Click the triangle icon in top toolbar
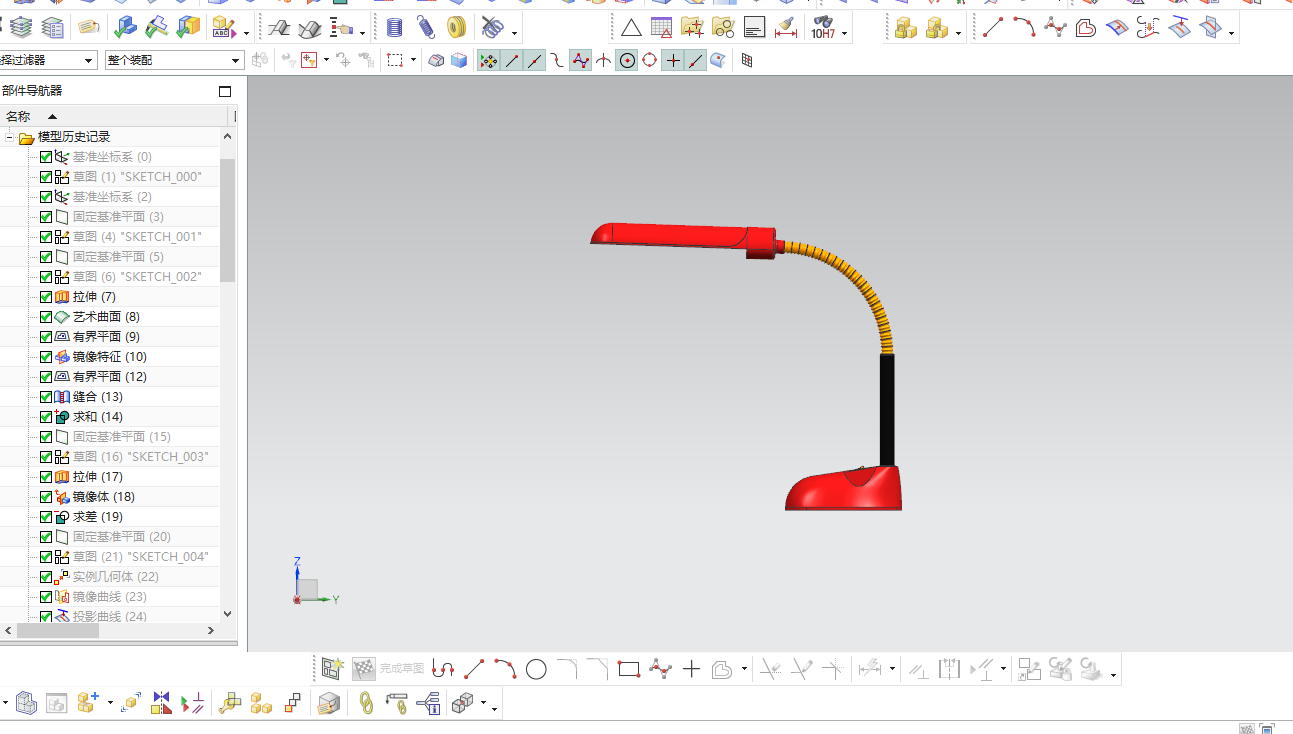The image size is (1293, 734). [630, 28]
